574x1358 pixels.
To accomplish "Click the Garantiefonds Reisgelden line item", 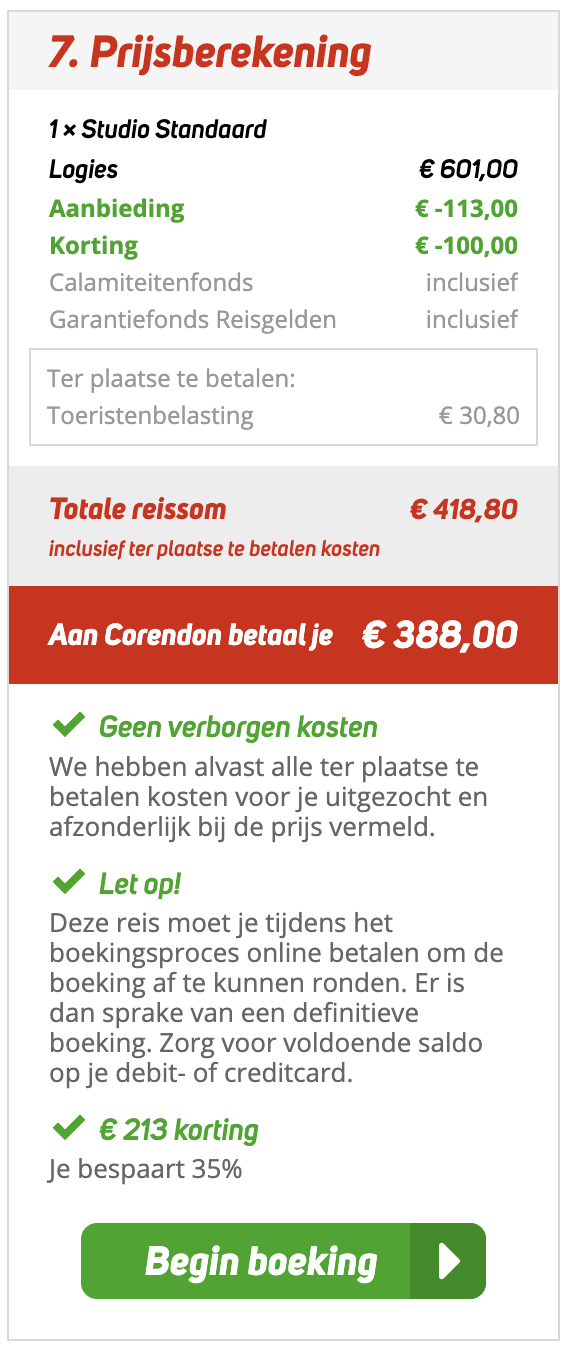I will pyautogui.click(x=284, y=320).
